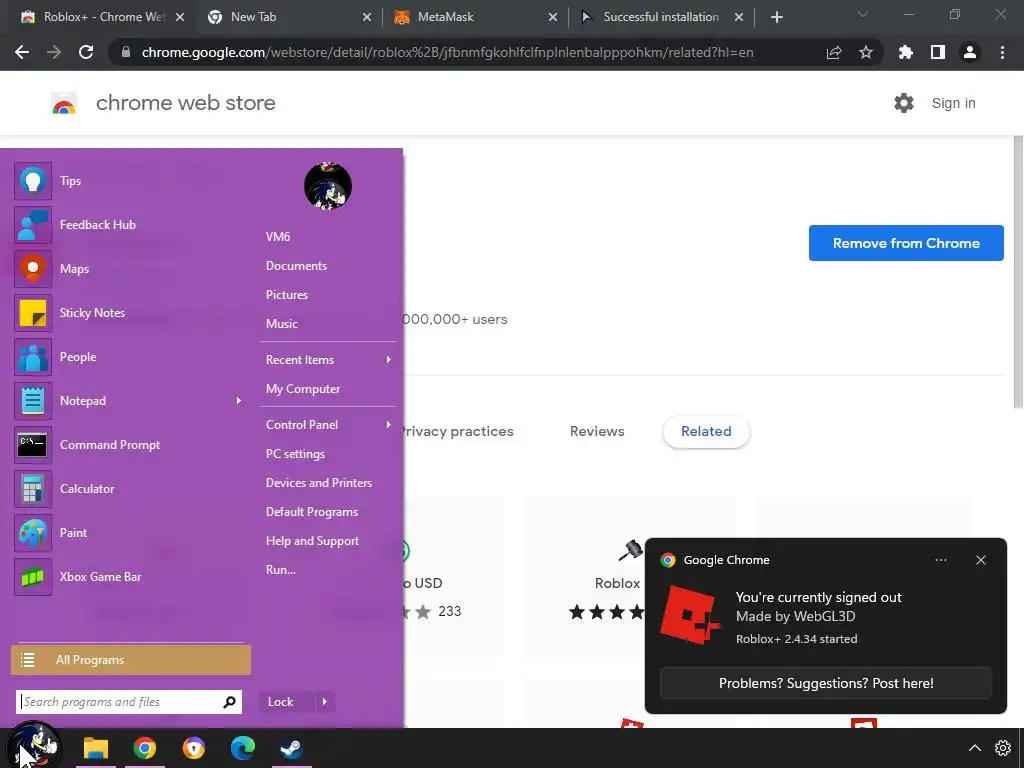Image resolution: width=1024 pixels, height=768 pixels.
Task: Open File Explorer from taskbar
Action: tap(95, 748)
